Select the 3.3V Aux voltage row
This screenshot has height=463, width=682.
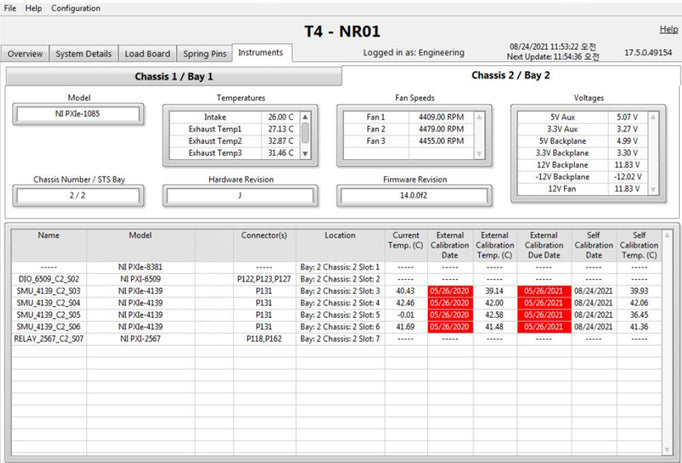582,129
